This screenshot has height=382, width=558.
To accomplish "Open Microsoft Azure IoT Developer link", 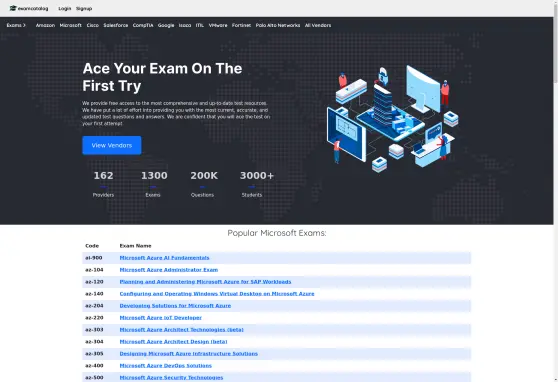I will [160, 318].
